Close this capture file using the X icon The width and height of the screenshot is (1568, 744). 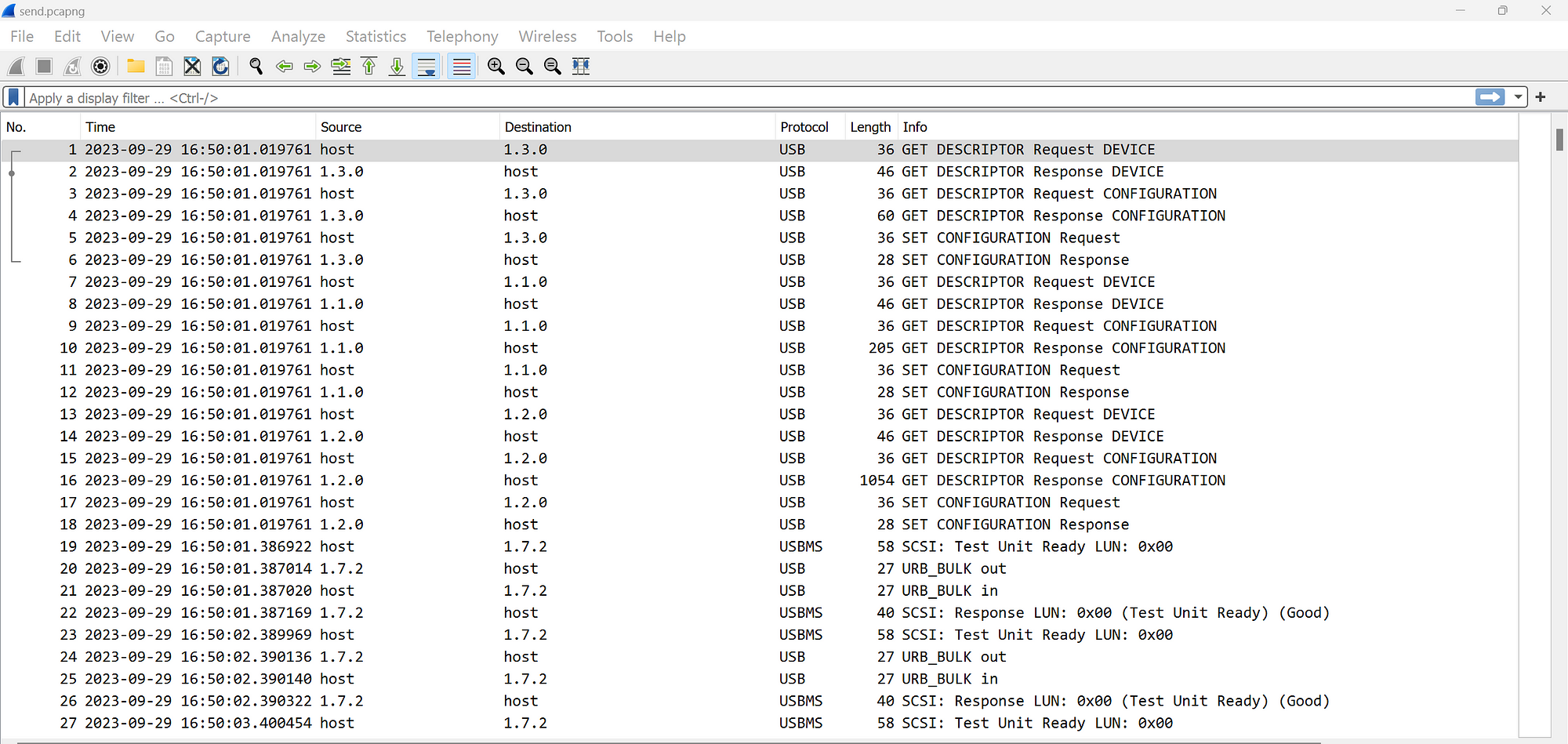point(192,67)
